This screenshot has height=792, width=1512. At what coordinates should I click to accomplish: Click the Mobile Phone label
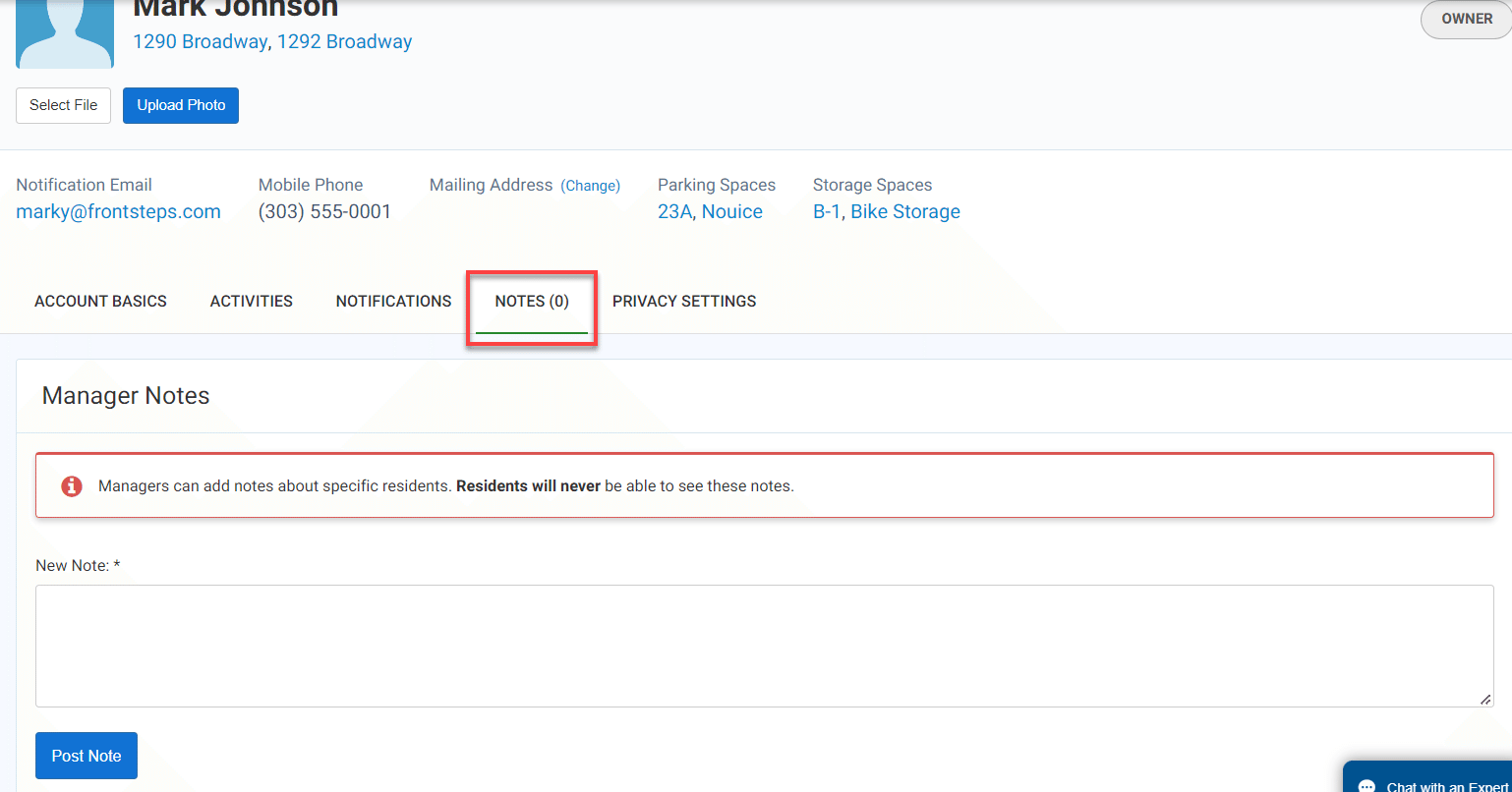pos(311,185)
